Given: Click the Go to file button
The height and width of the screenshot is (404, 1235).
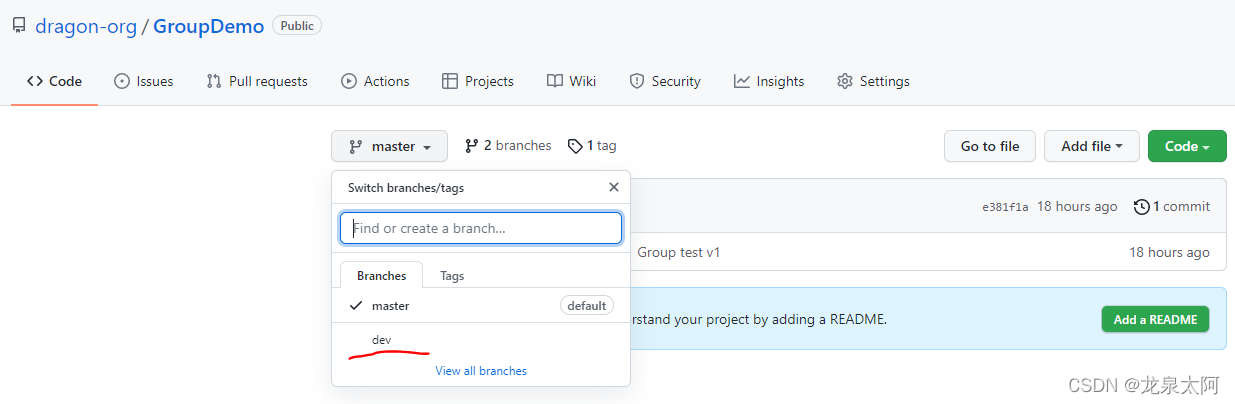Looking at the screenshot, I should pyautogui.click(x=990, y=146).
